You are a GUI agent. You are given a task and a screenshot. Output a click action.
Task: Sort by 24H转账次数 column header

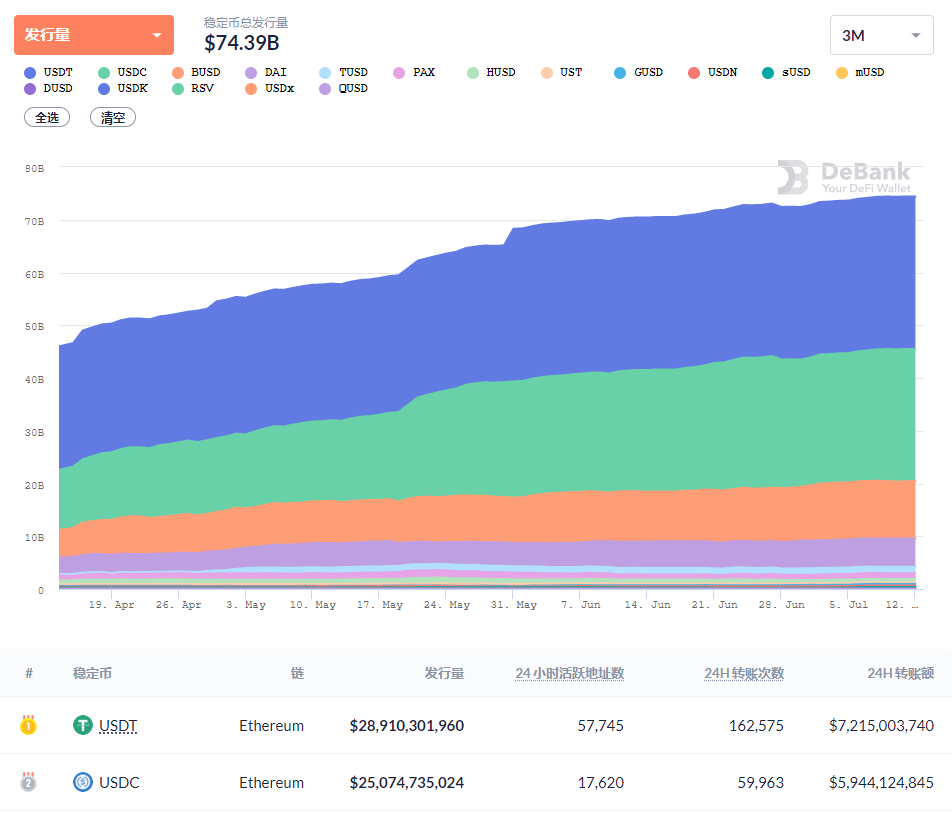[x=744, y=673]
